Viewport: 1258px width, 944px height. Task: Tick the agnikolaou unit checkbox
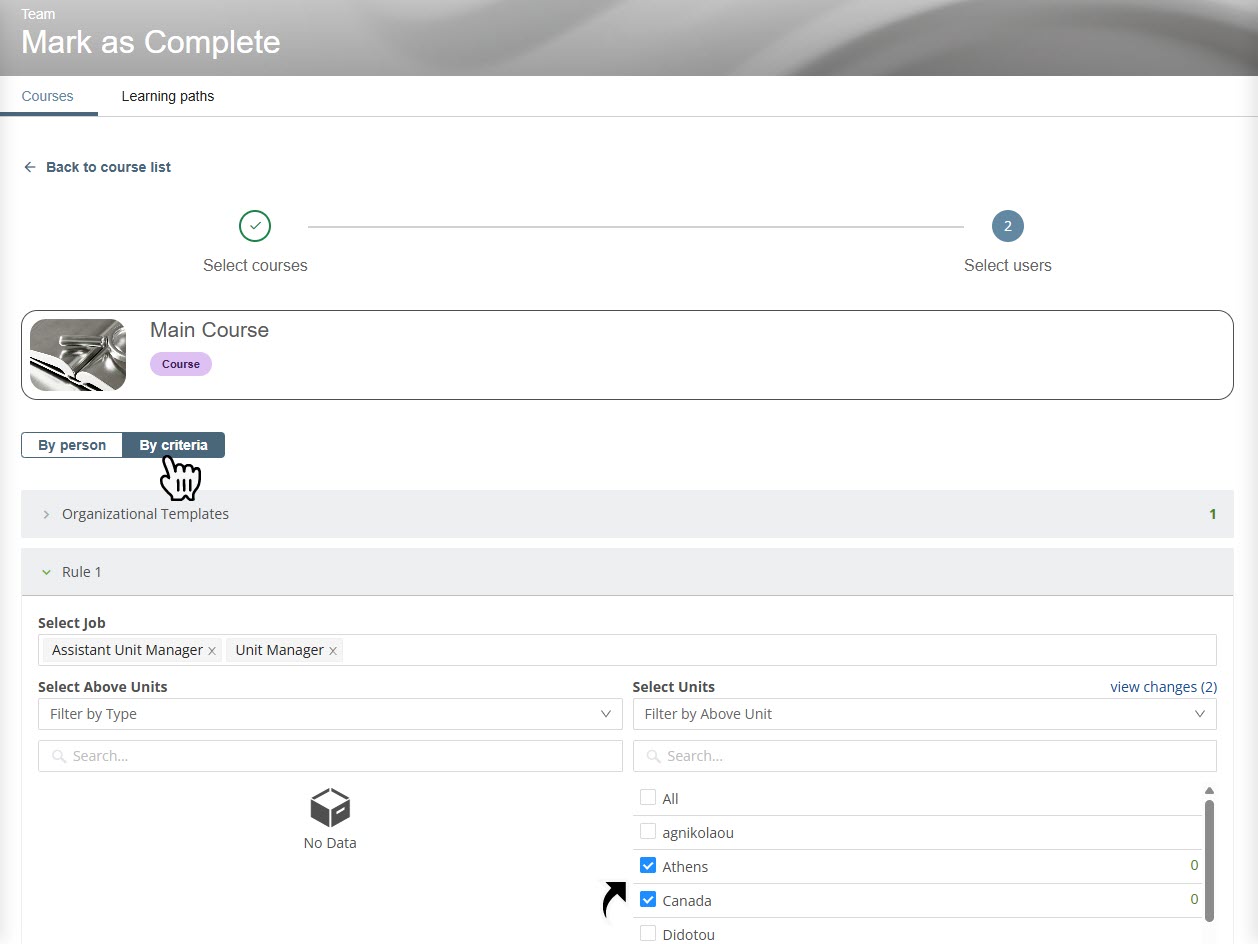click(648, 832)
